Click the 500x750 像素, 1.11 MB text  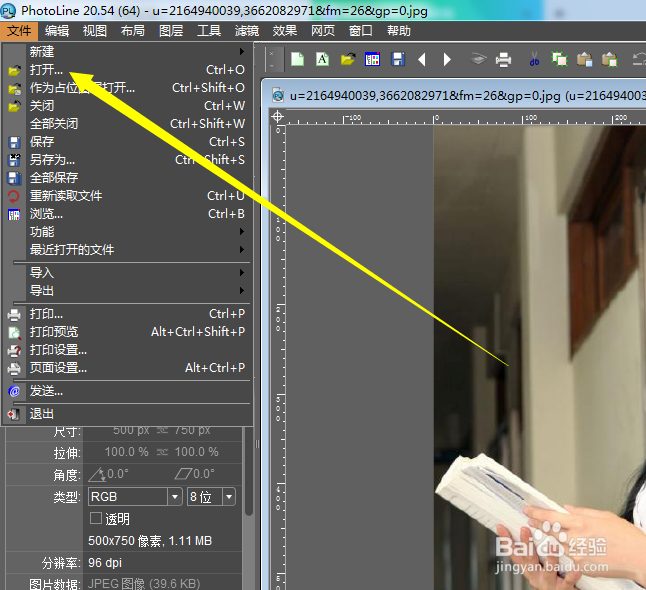150,541
